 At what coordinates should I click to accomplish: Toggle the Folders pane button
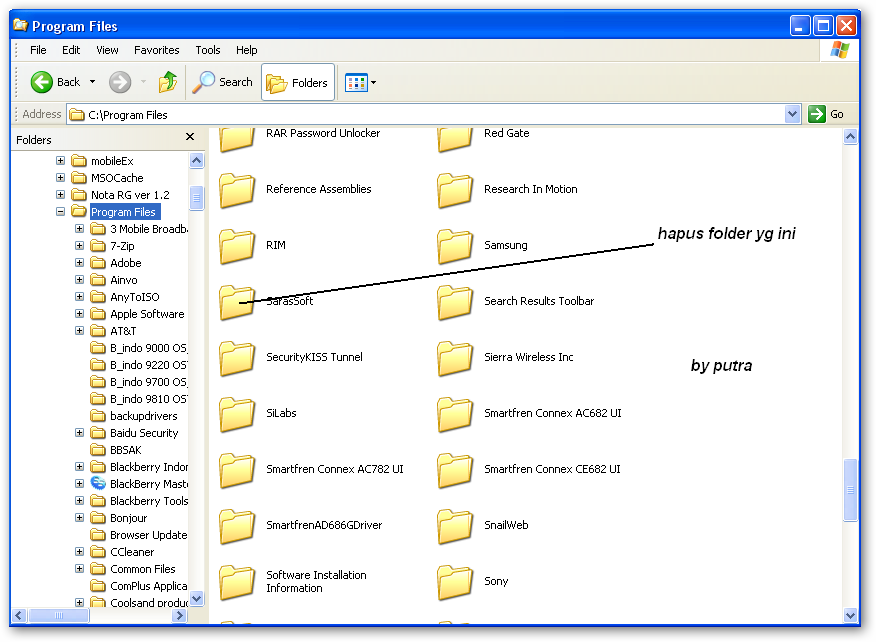click(298, 82)
